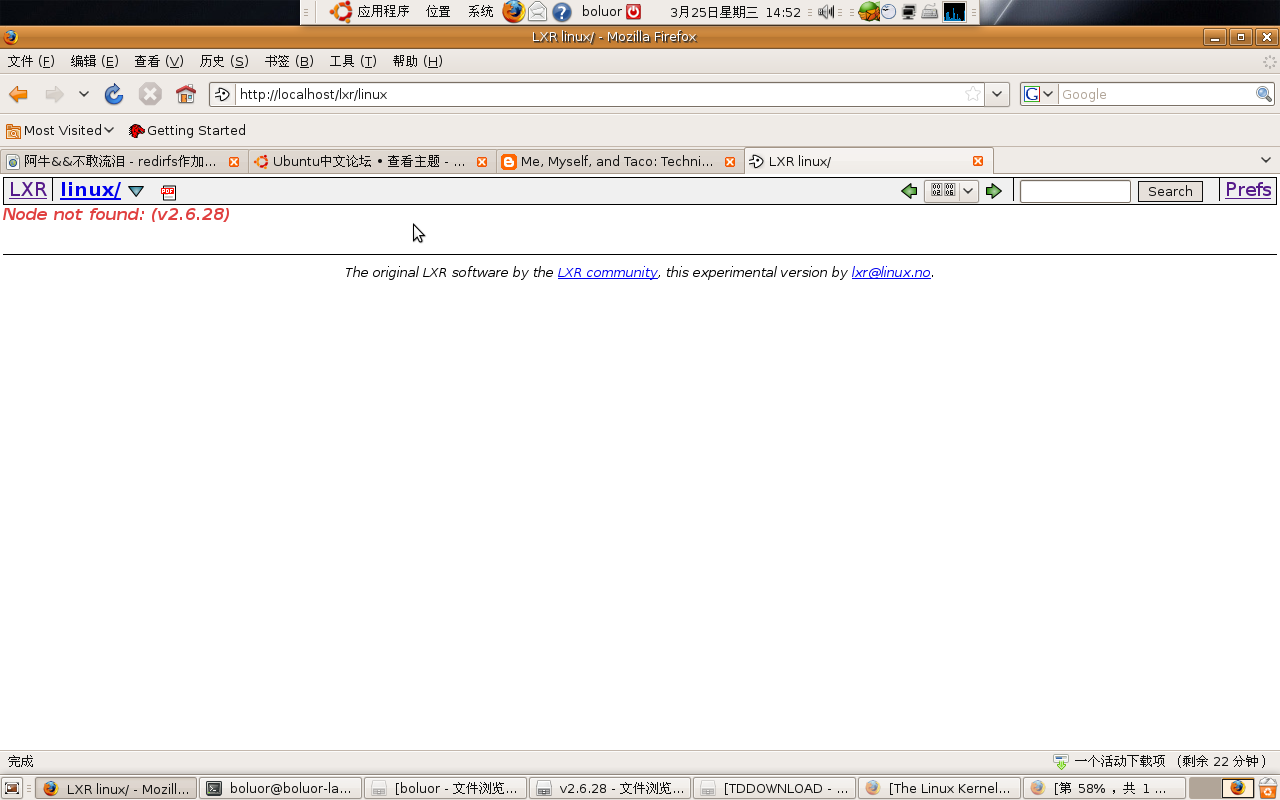The height and width of the screenshot is (800, 1280).
Task: Follow the LXR community link
Action: pyautogui.click(x=607, y=272)
